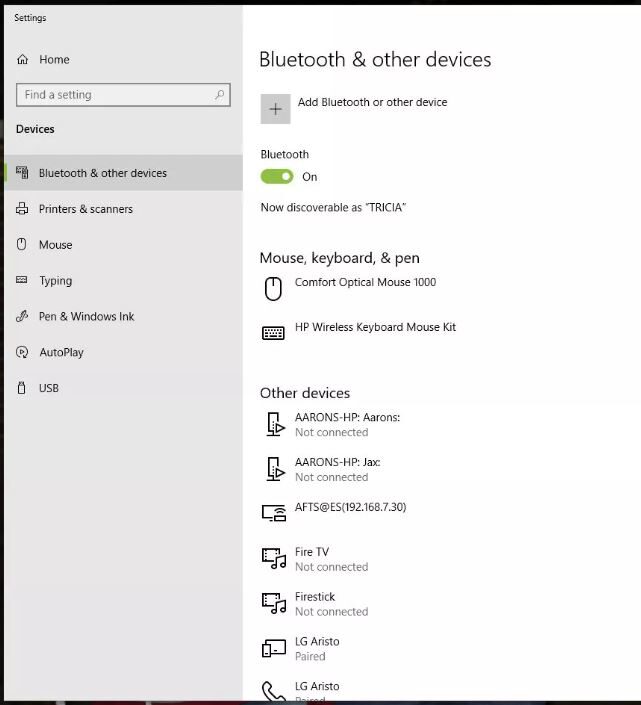Click the Comfort Optical Mouse 1000 icon
This screenshot has height=705, width=641.
[273, 289]
